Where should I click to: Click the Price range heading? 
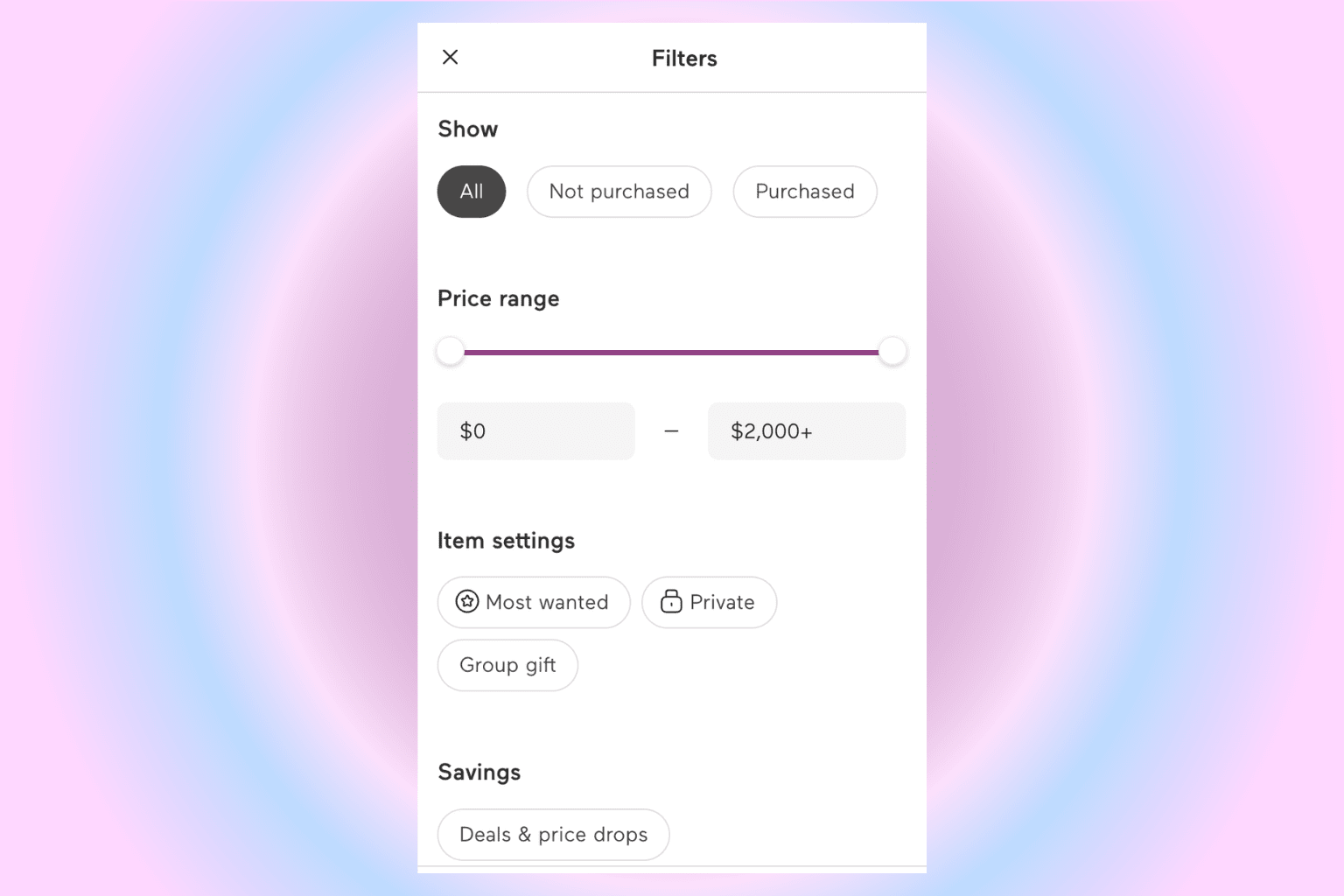498,298
